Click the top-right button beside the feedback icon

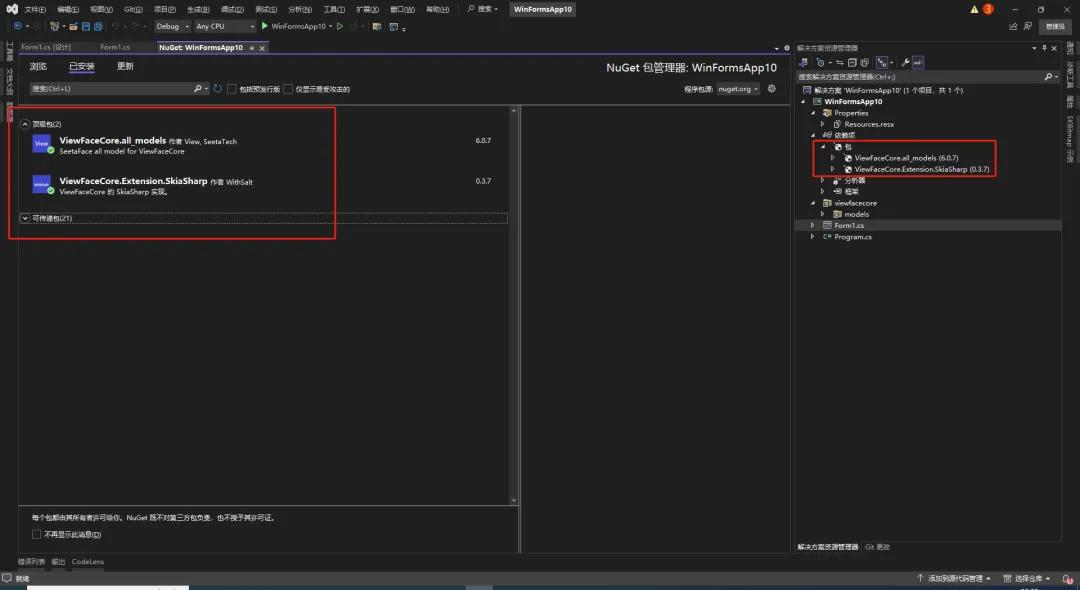coord(1055,26)
